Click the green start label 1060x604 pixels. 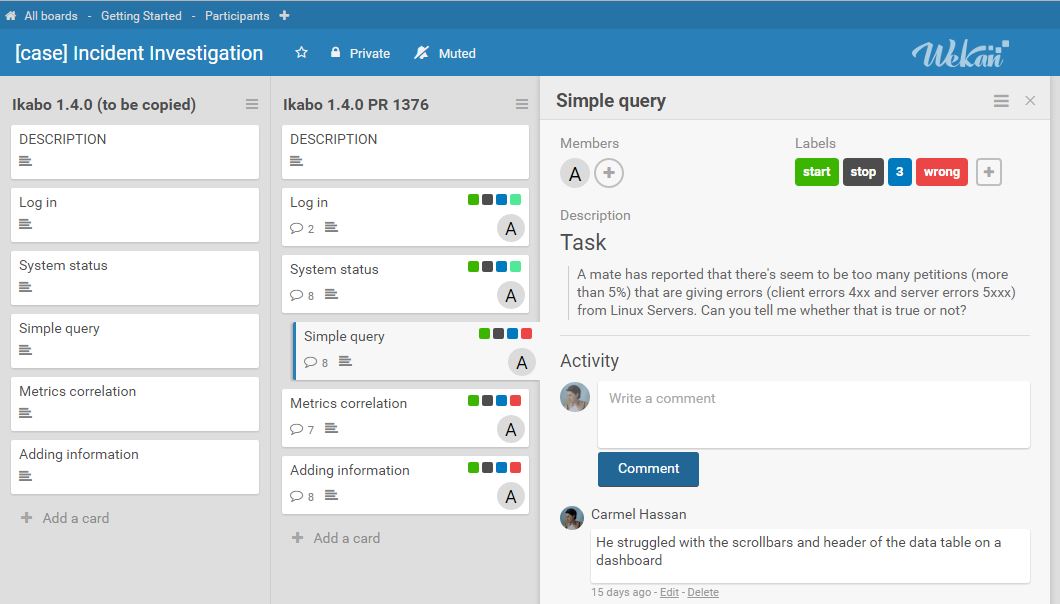click(x=817, y=172)
